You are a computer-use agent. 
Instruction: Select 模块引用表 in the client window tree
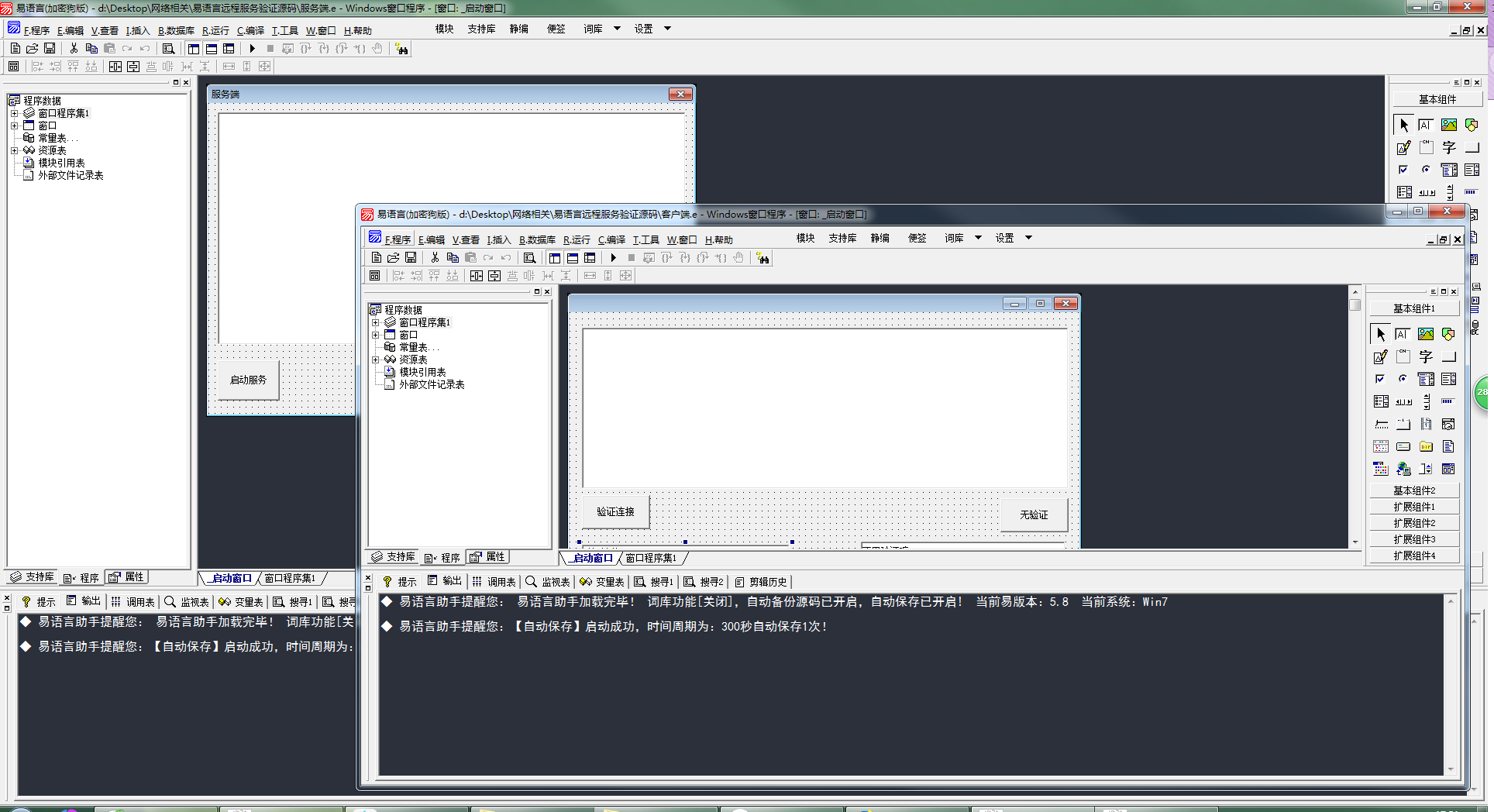[422, 372]
